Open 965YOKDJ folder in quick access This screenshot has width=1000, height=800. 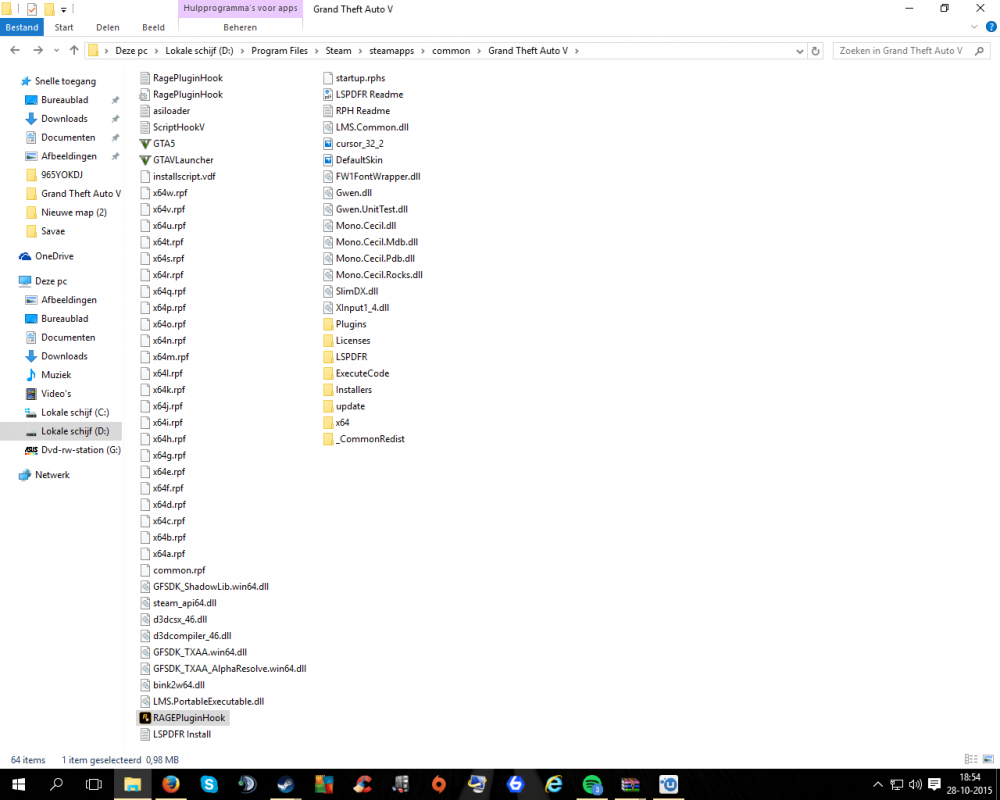[55, 175]
